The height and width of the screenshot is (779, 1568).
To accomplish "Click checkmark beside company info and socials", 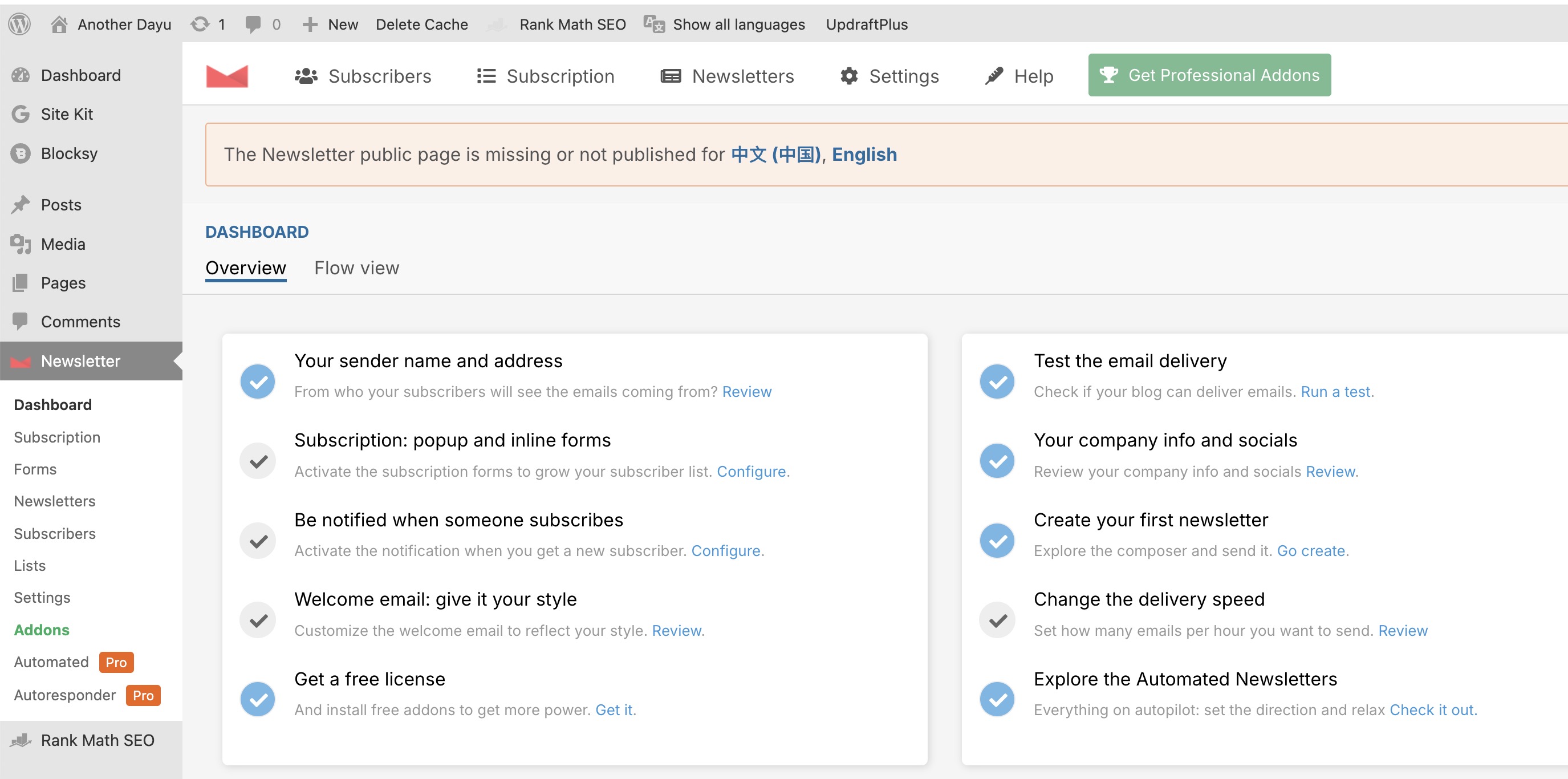I will 997,461.
